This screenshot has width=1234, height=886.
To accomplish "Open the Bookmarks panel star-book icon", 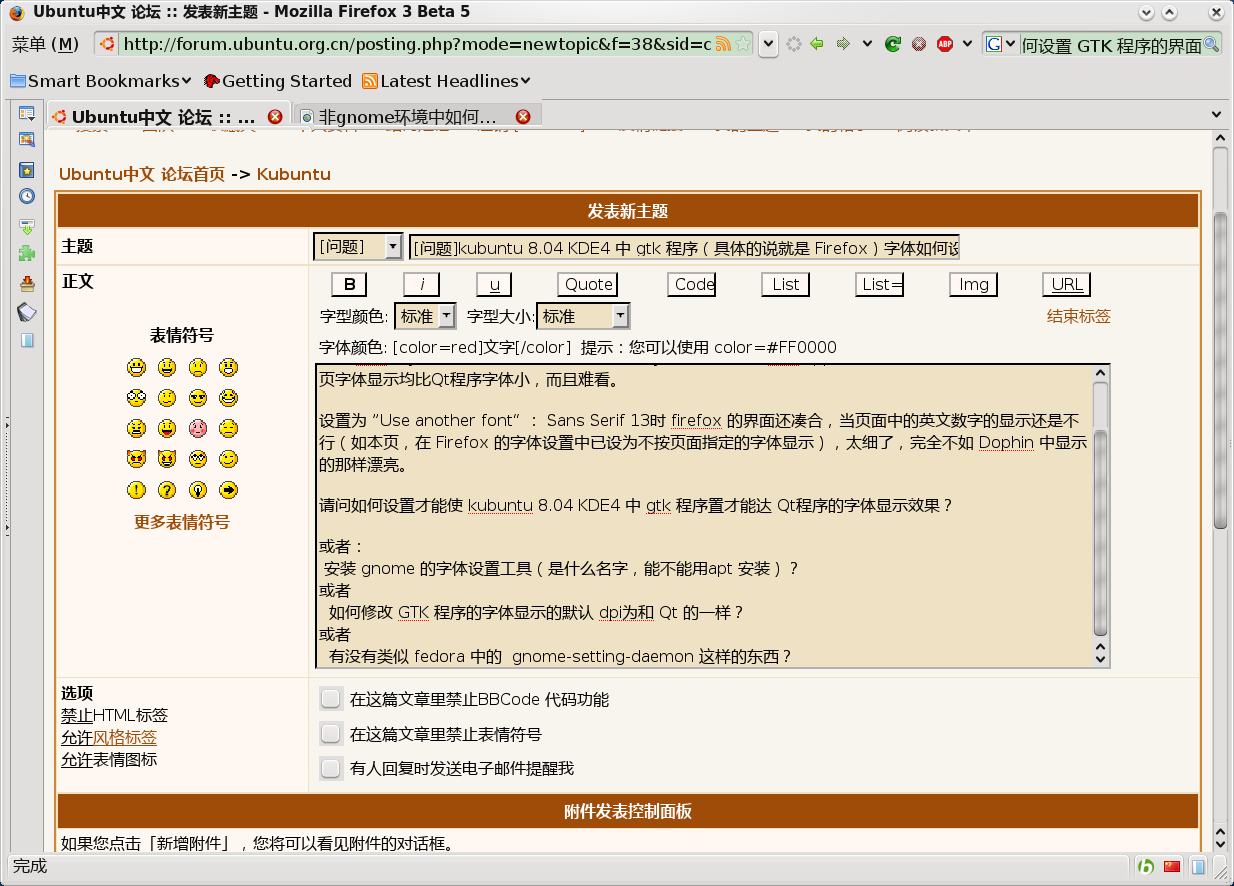I will [x=27, y=170].
